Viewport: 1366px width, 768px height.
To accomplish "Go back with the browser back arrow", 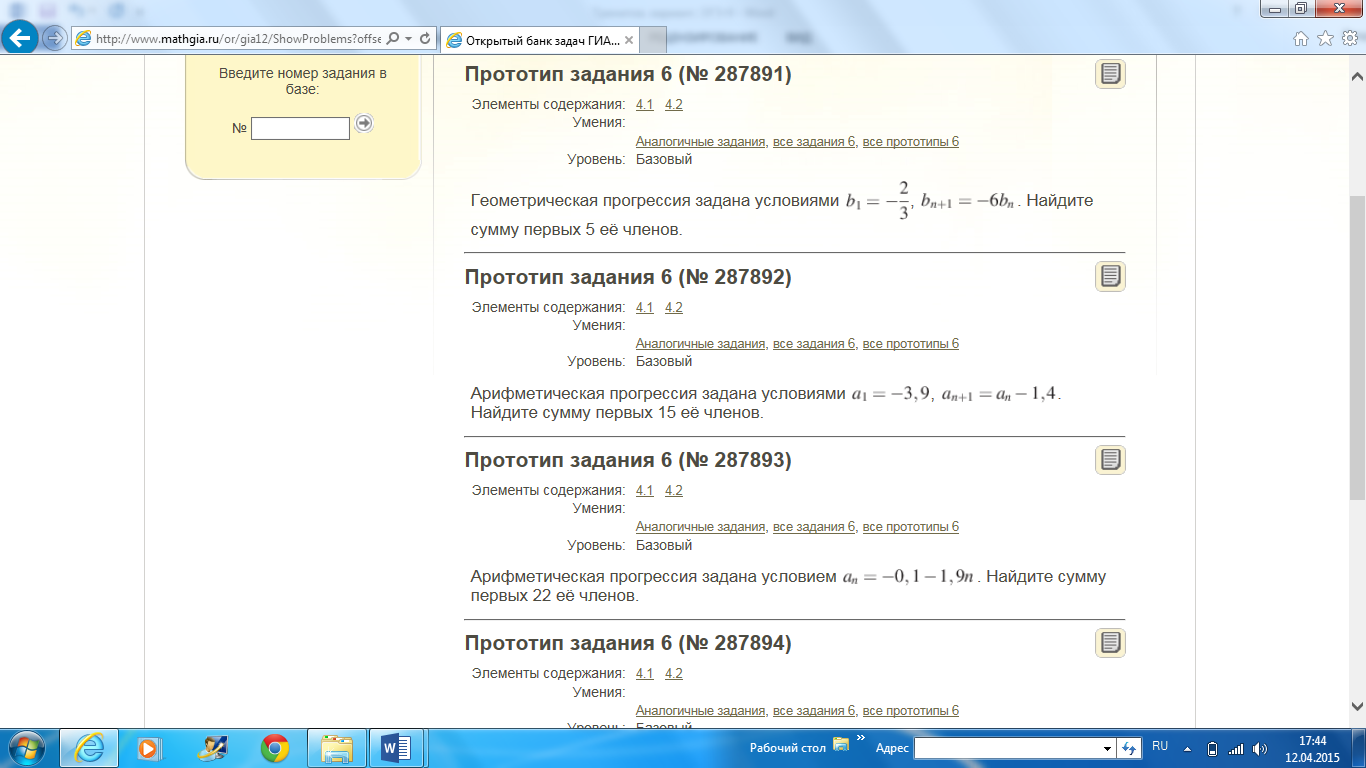I will [21, 38].
